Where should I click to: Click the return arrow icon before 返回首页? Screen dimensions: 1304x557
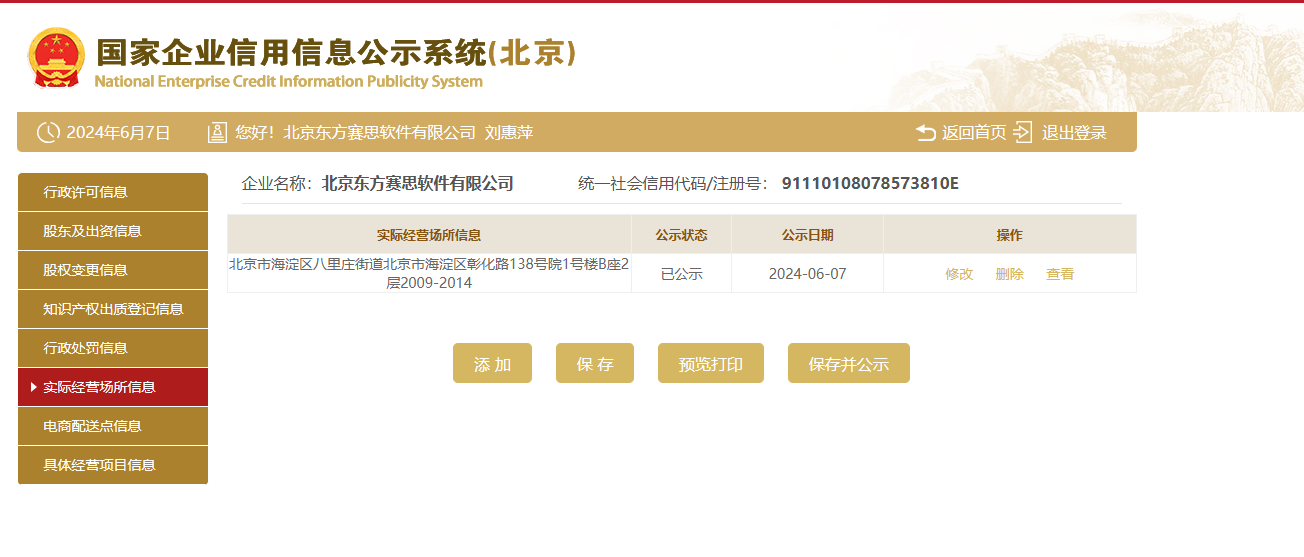point(926,132)
